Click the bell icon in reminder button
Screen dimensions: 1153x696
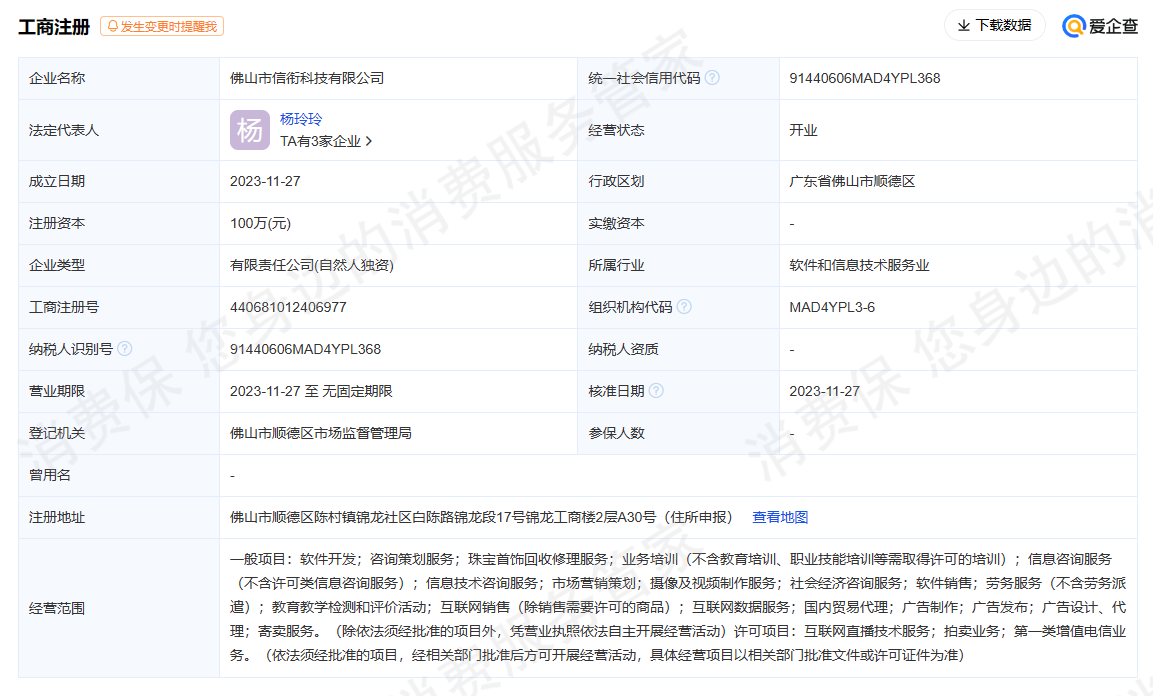pyautogui.click(x=113, y=26)
